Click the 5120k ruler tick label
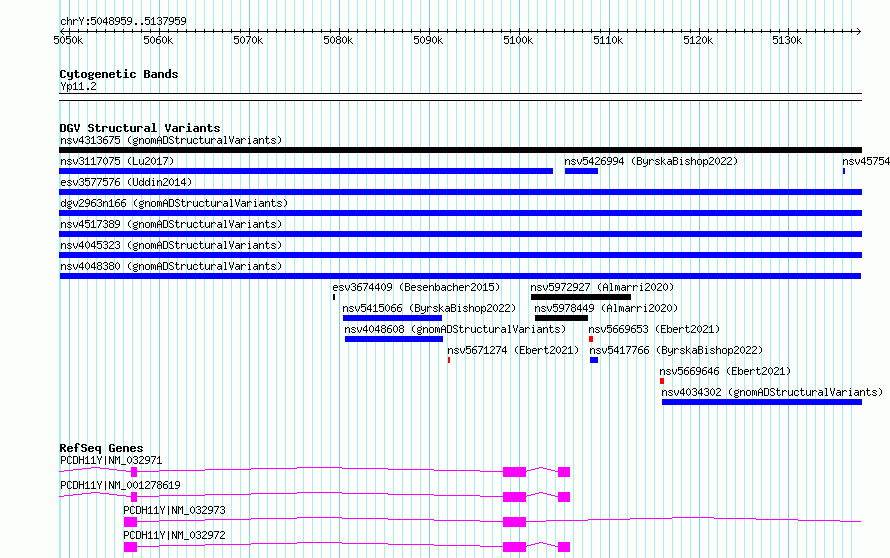Viewport: 890px width, 558px height. point(698,40)
